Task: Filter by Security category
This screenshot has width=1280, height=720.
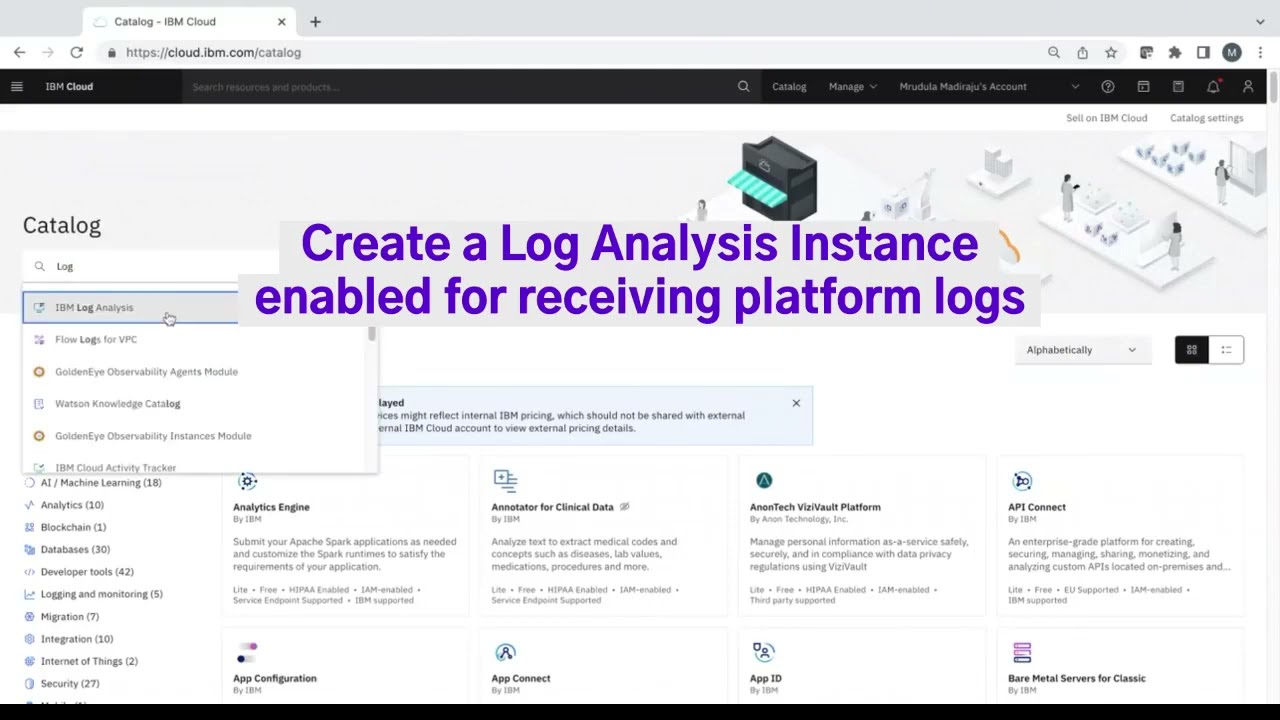Action: point(69,684)
